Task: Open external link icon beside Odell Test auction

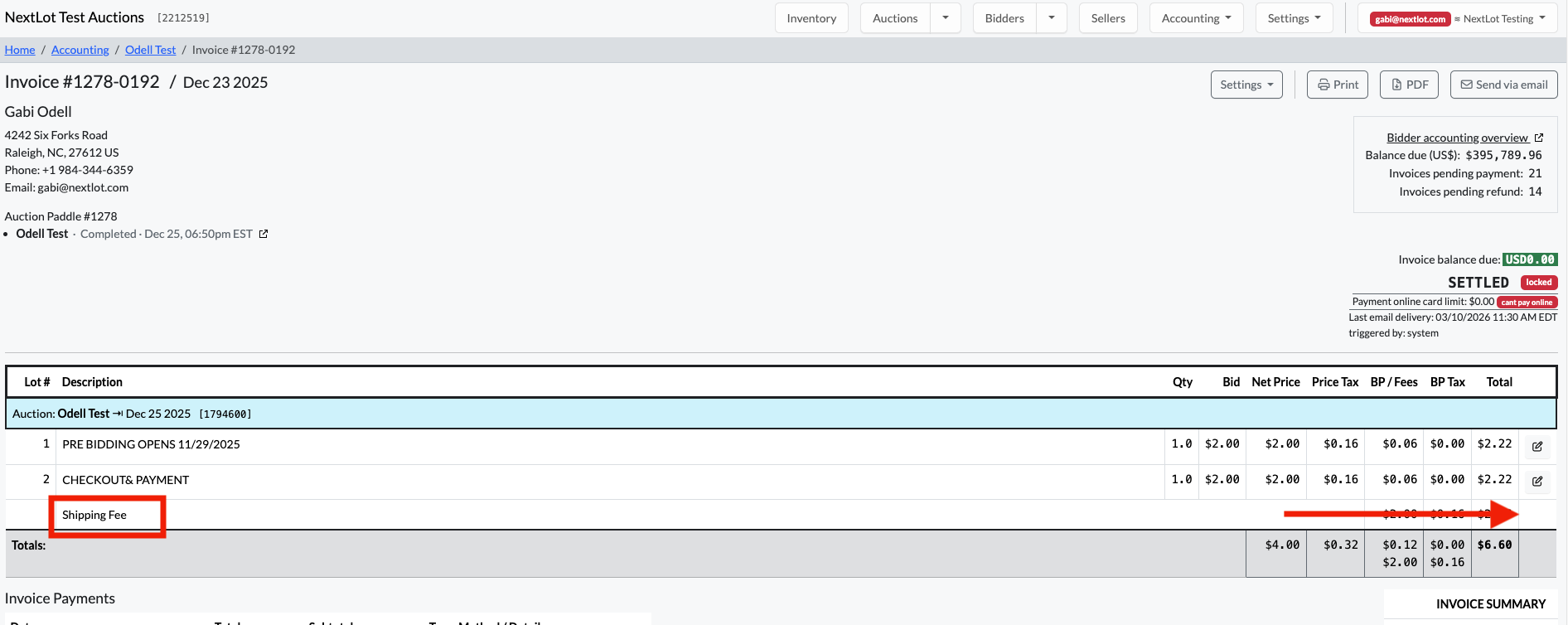Action: pos(264,234)
